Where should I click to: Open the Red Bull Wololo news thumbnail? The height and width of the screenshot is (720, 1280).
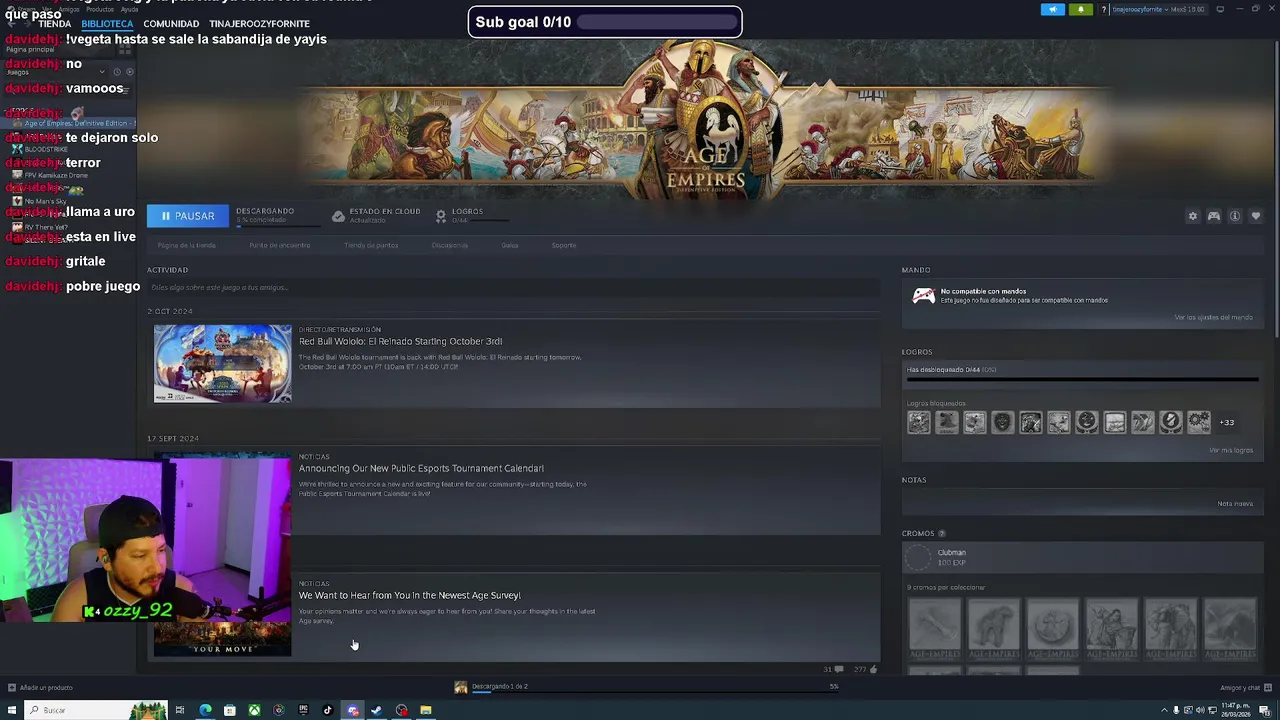coord(223,363)
